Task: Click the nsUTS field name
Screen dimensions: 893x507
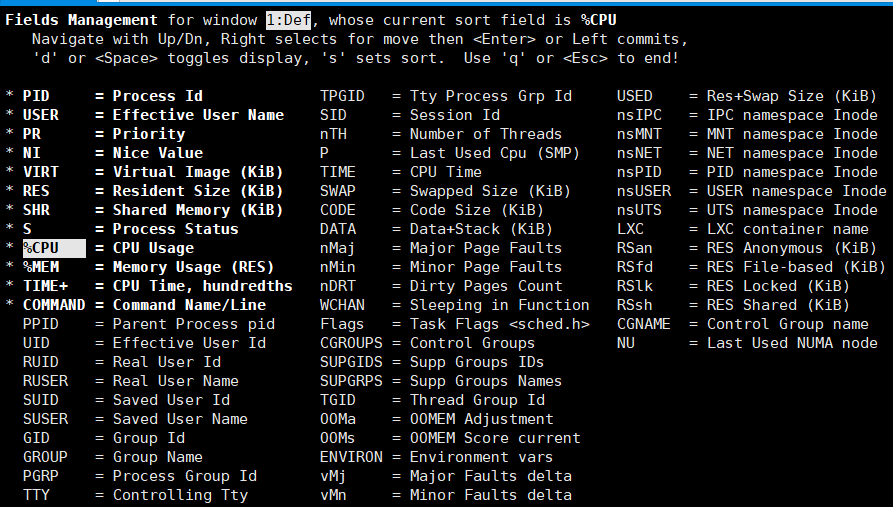Action: (x=639, y=210)
